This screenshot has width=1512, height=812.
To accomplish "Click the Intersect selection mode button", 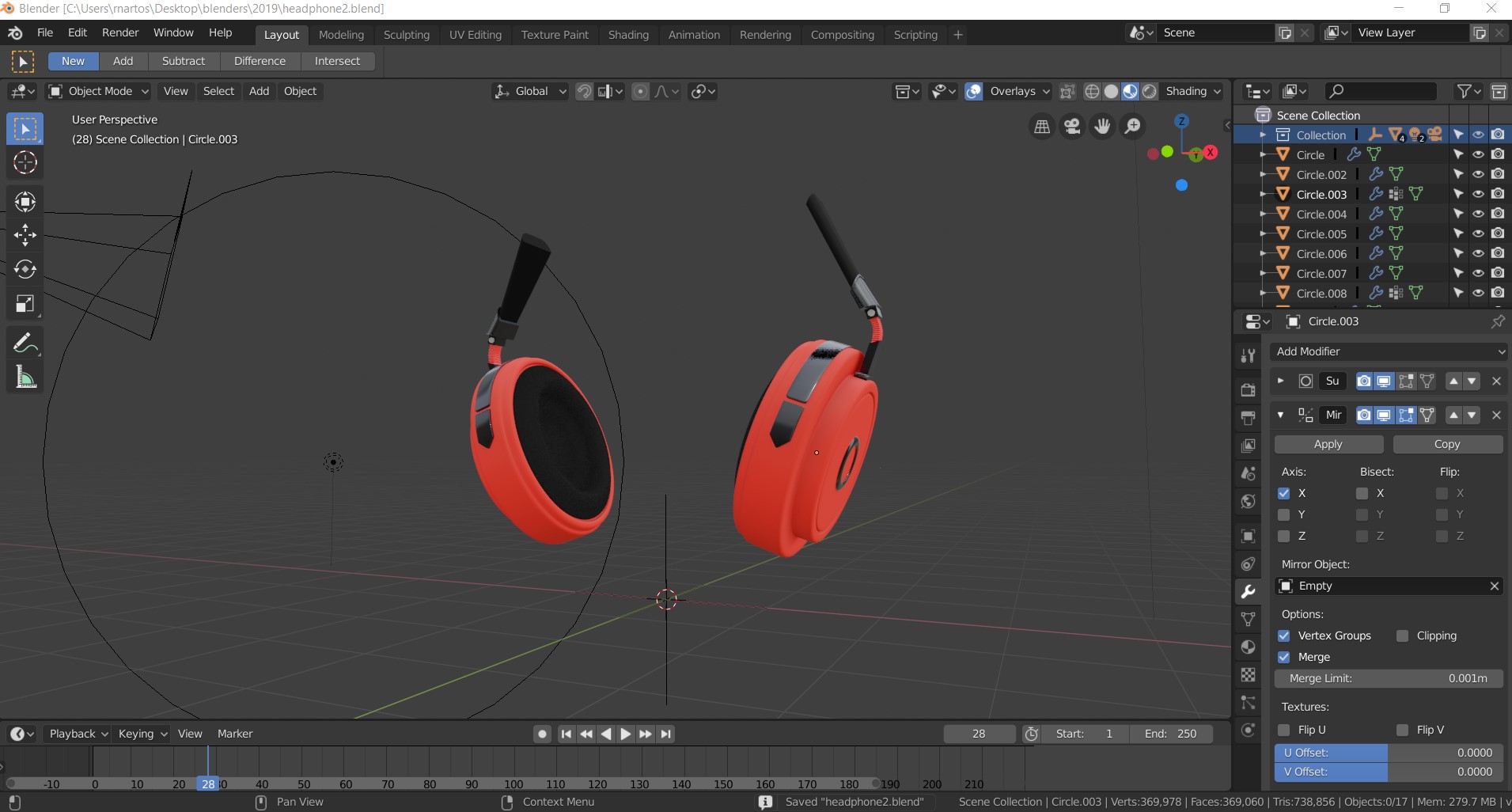I will [337, 61].
